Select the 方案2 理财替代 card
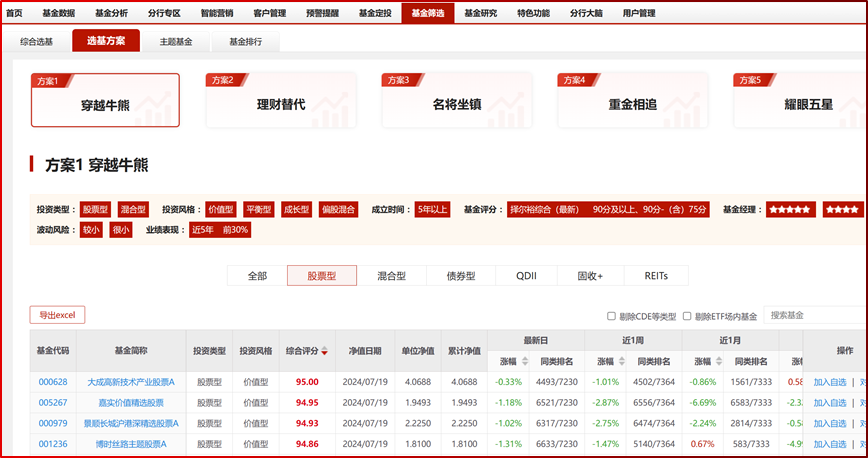The width and height of the screenshot is (868, 458). coord(281,100)
